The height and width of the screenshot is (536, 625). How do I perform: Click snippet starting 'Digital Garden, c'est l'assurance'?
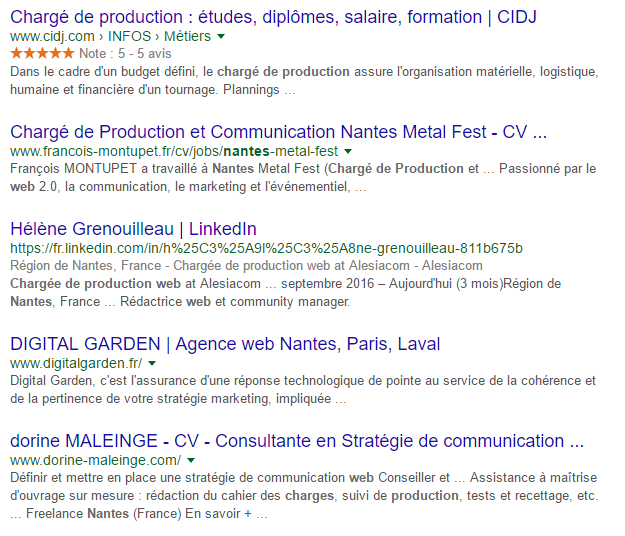tap(303, 390)
